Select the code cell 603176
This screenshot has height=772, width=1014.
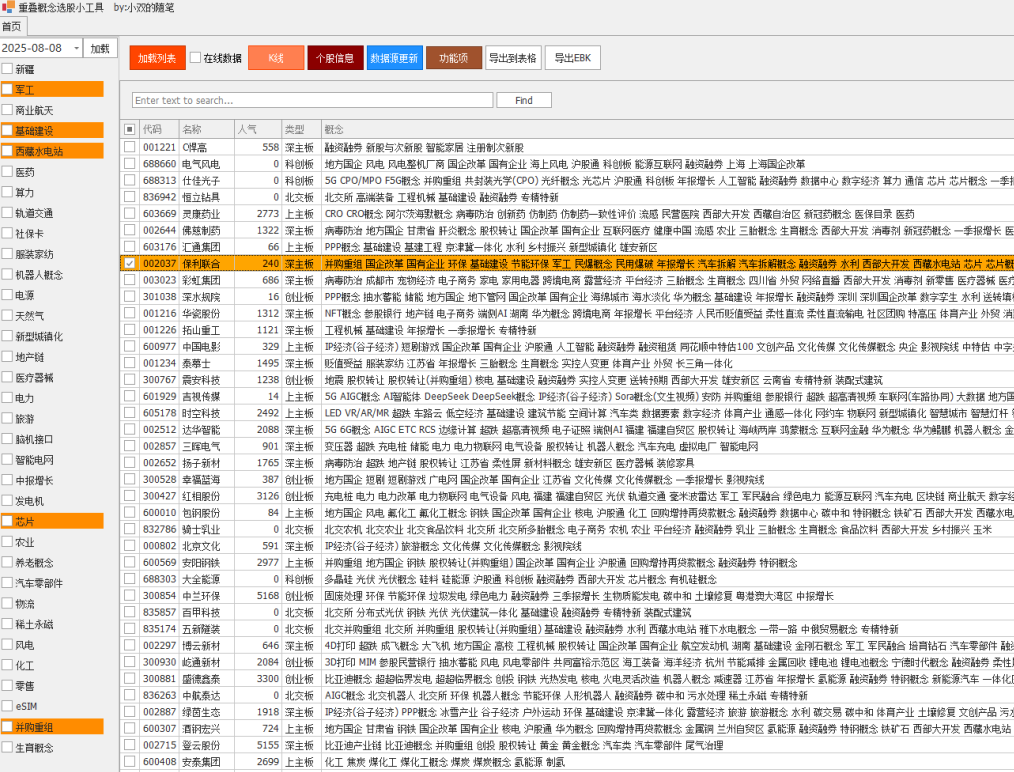coord(159,247)
